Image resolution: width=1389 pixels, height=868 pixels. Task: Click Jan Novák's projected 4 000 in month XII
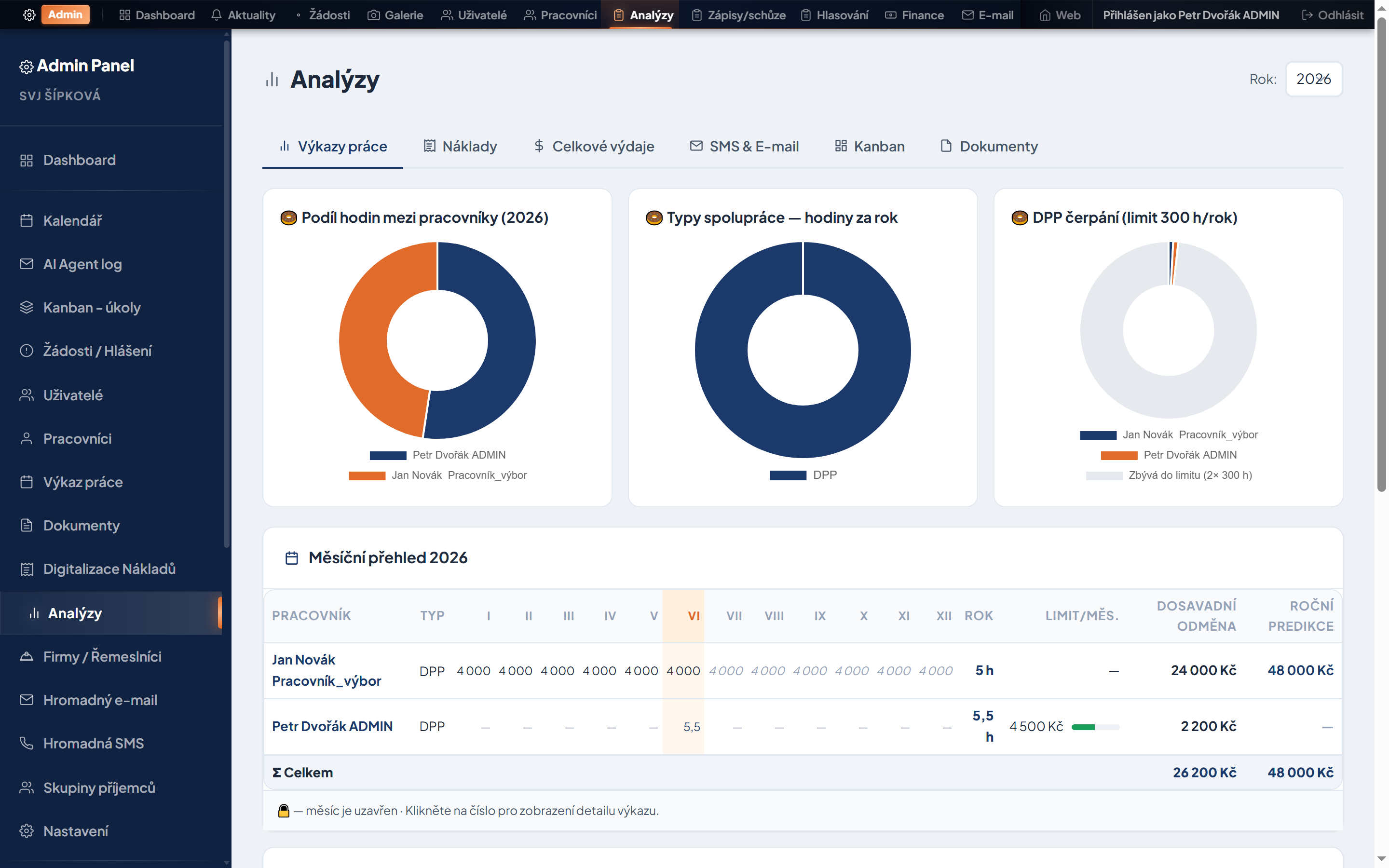click(x=936, y=671)
